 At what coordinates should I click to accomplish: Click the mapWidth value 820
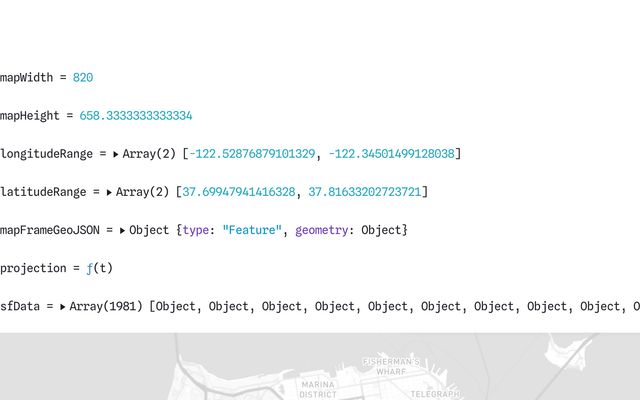pos(83,77)
